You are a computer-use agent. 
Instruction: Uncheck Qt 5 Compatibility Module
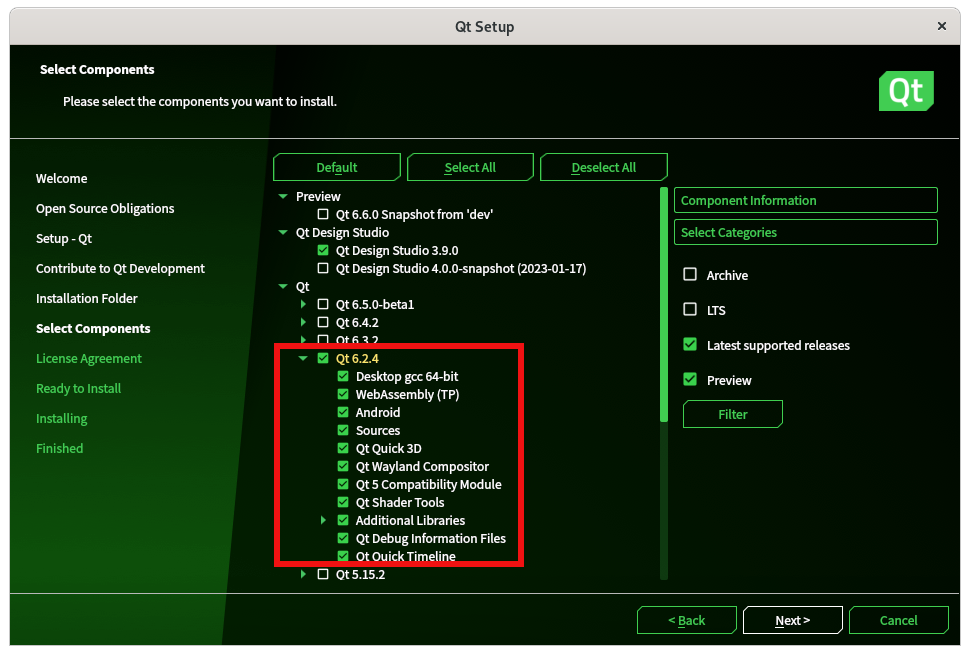tap(343, 483)
